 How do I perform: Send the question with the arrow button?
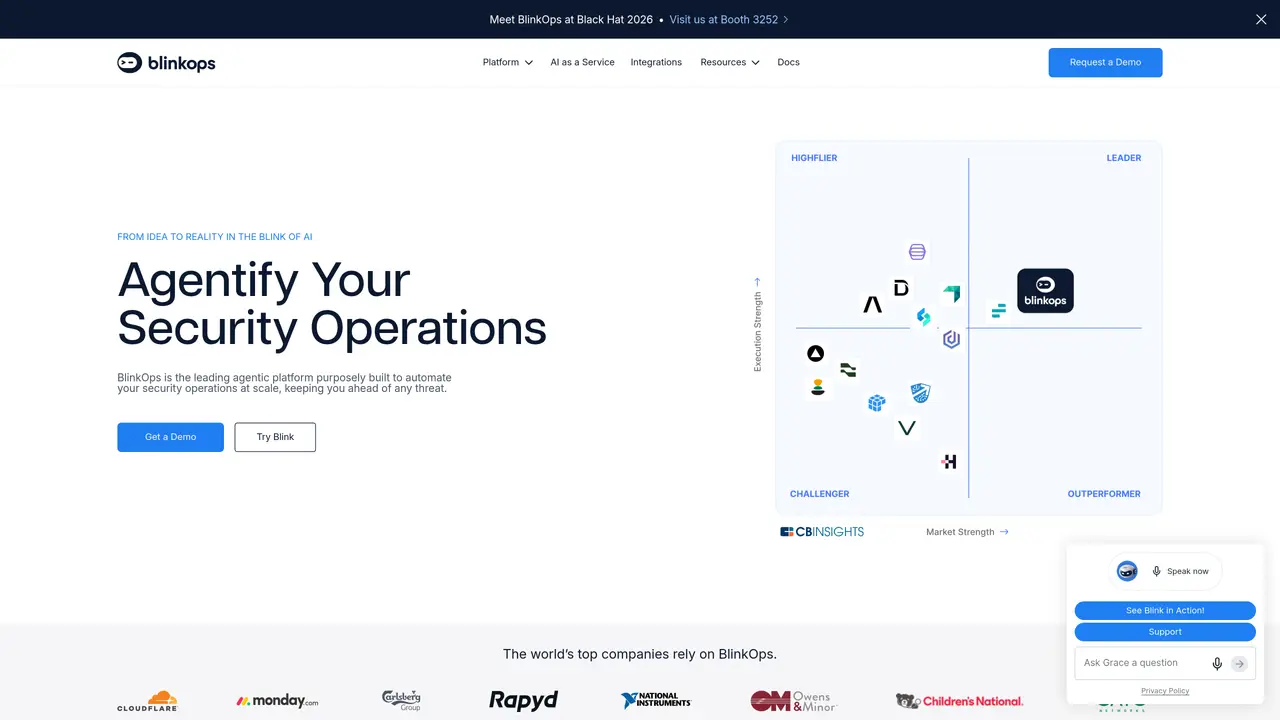coord(1239,663)
